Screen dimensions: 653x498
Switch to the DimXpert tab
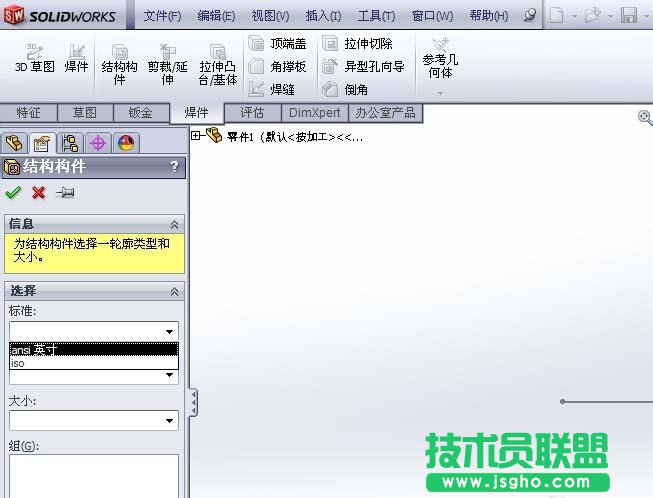(314, 112)
